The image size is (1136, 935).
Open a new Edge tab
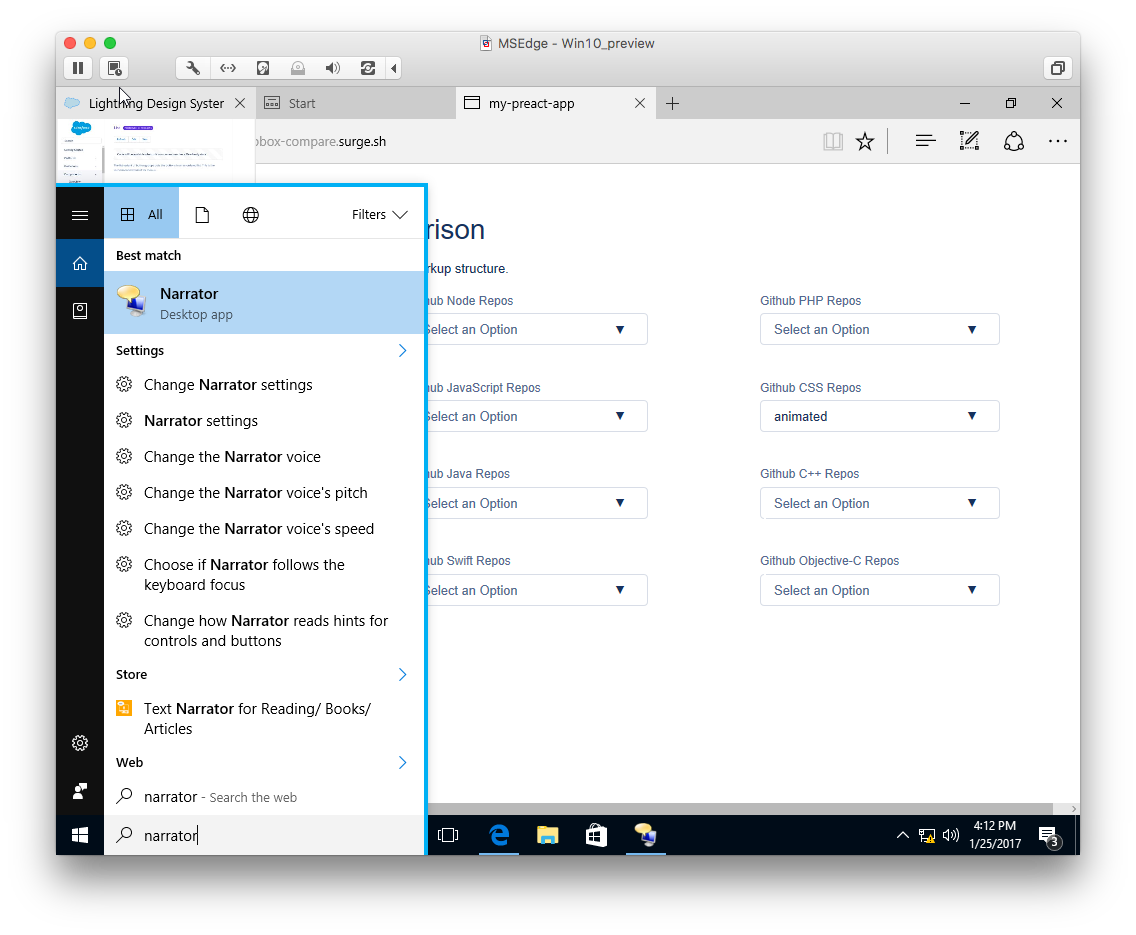point(672,104)
